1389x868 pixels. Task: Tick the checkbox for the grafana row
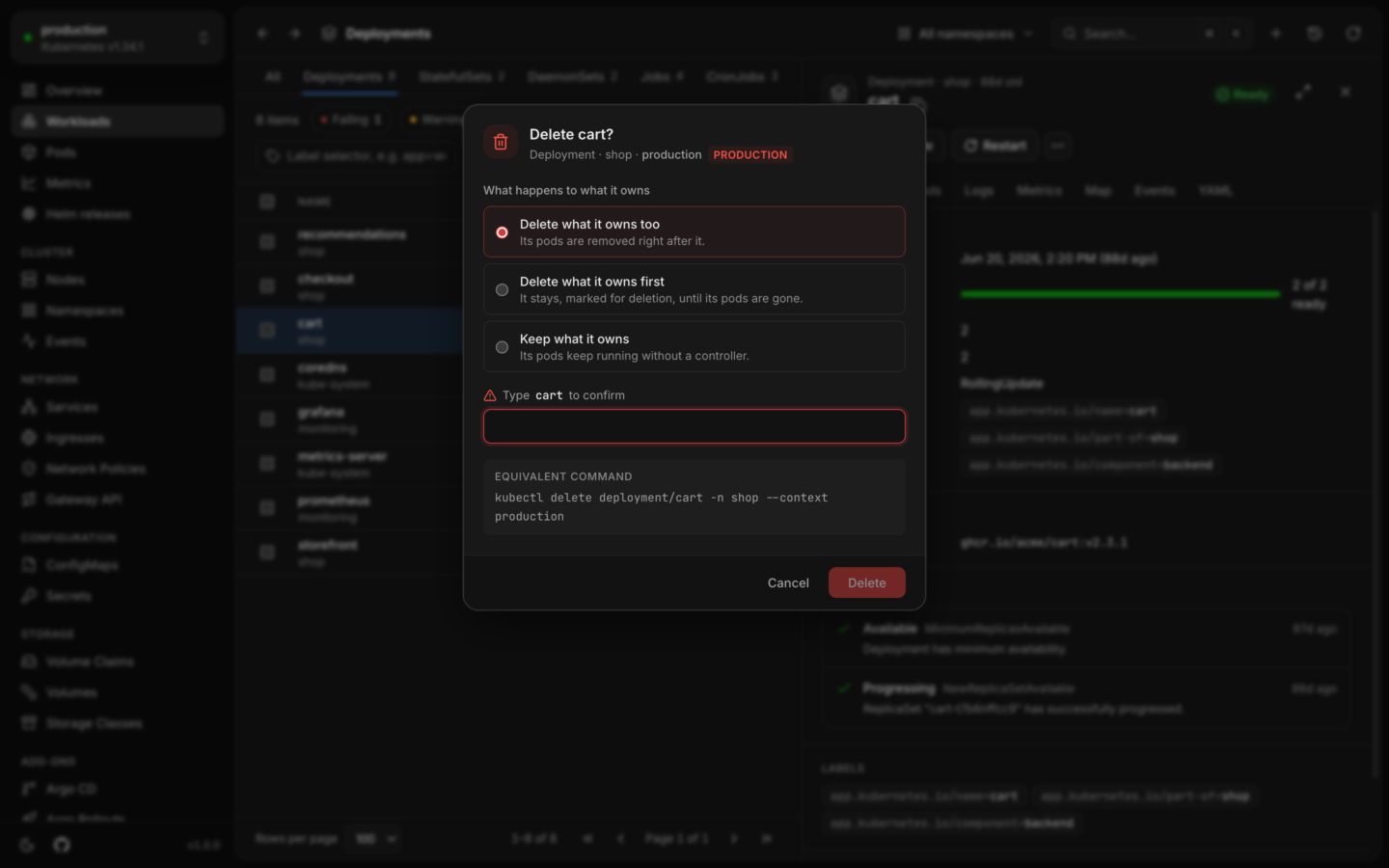point(267,420)
